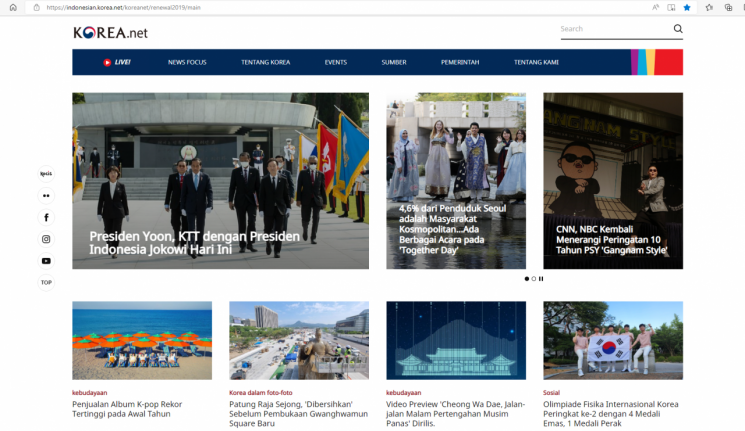The image size is (745, 431).
Task: Select the second carousel slide dot
Action: [x=534, y=279]
